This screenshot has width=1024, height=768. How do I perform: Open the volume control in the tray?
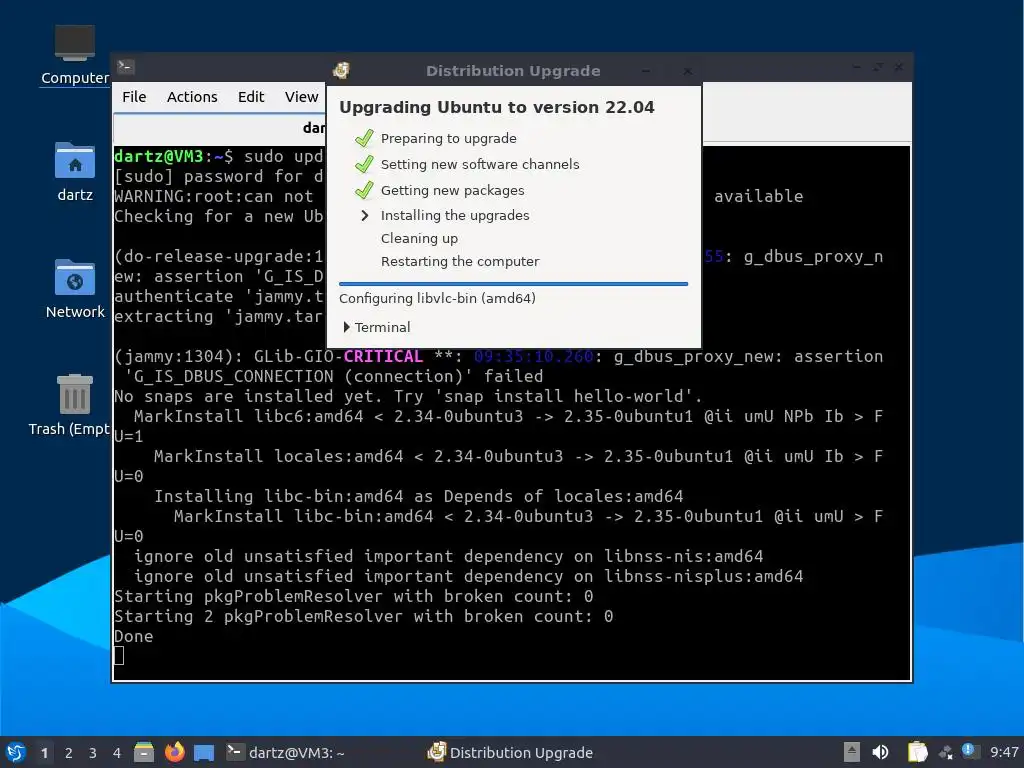pos(880,752)
